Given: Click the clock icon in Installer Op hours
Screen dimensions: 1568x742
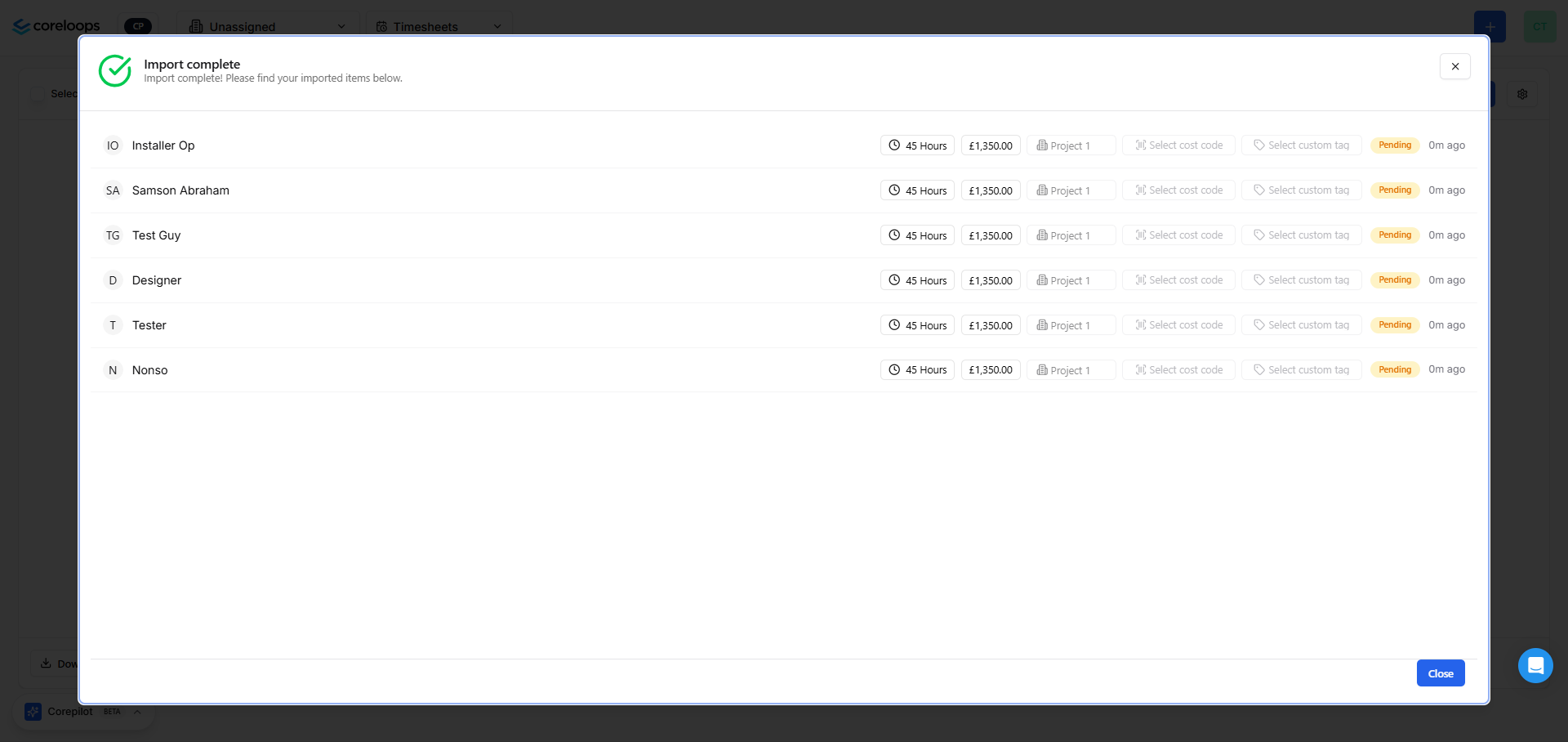Looking at the screenshot, I should (894, 145).
